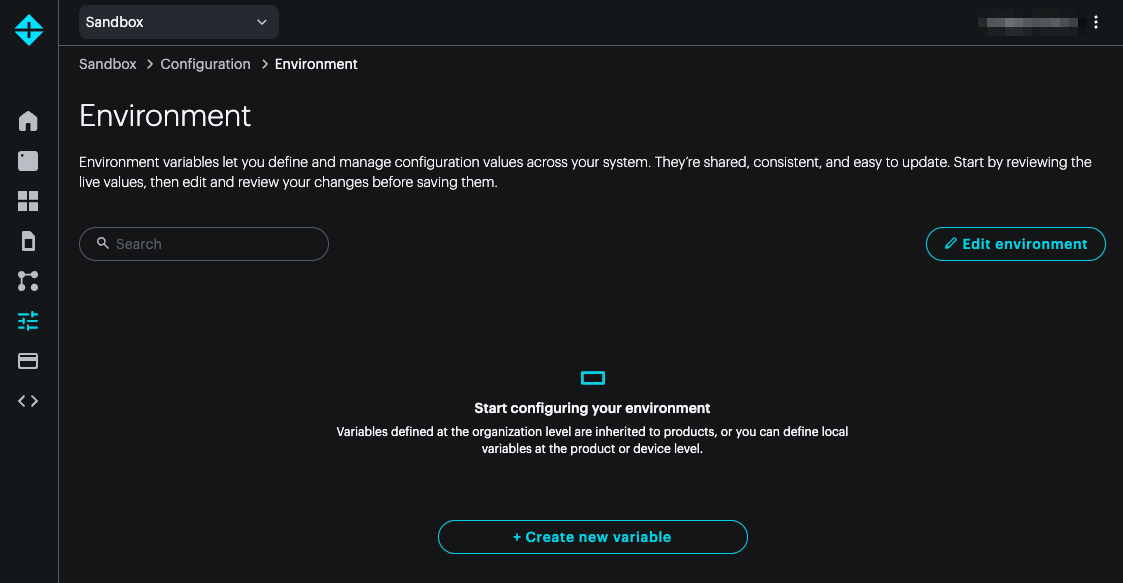Click the Sandbox breadcrumb link
This screenshot has width=1123, height=583.
click(108, 64)
